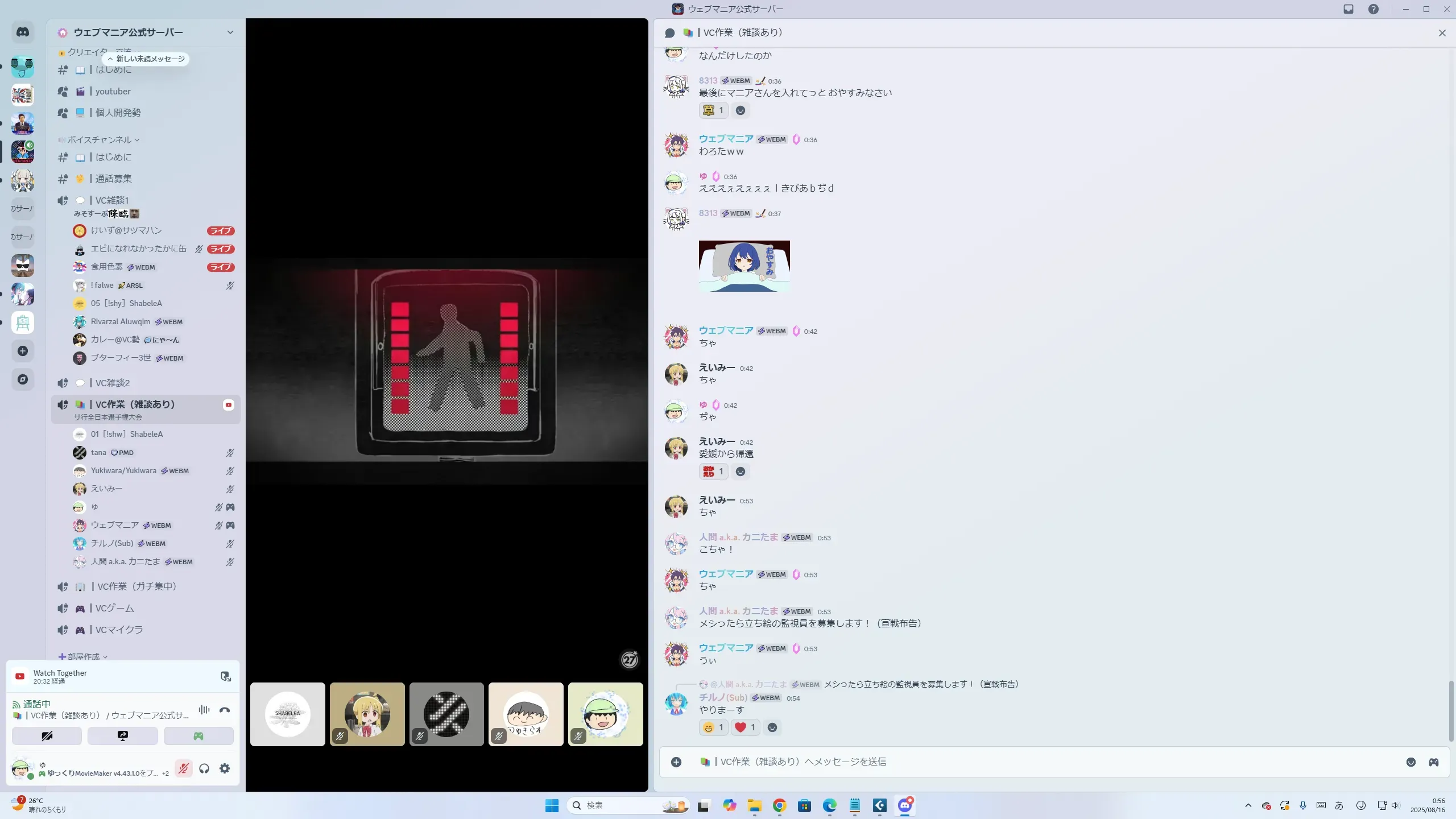Open Discord direct messages home icon
Viewport: 1456px width, 819px height.
click(x=23, y=32)
